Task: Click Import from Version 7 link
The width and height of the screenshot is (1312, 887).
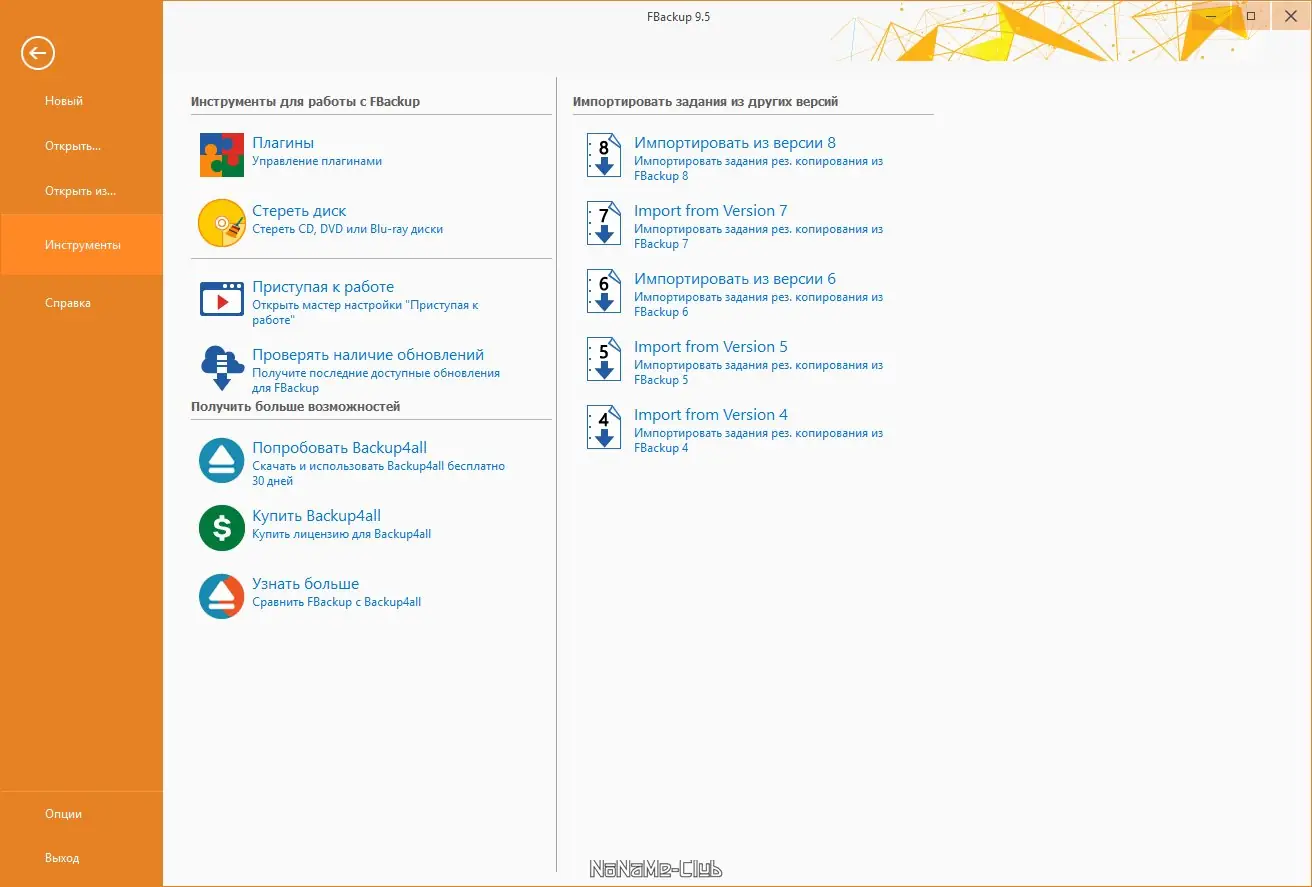Action: click(x=711, y=211)
